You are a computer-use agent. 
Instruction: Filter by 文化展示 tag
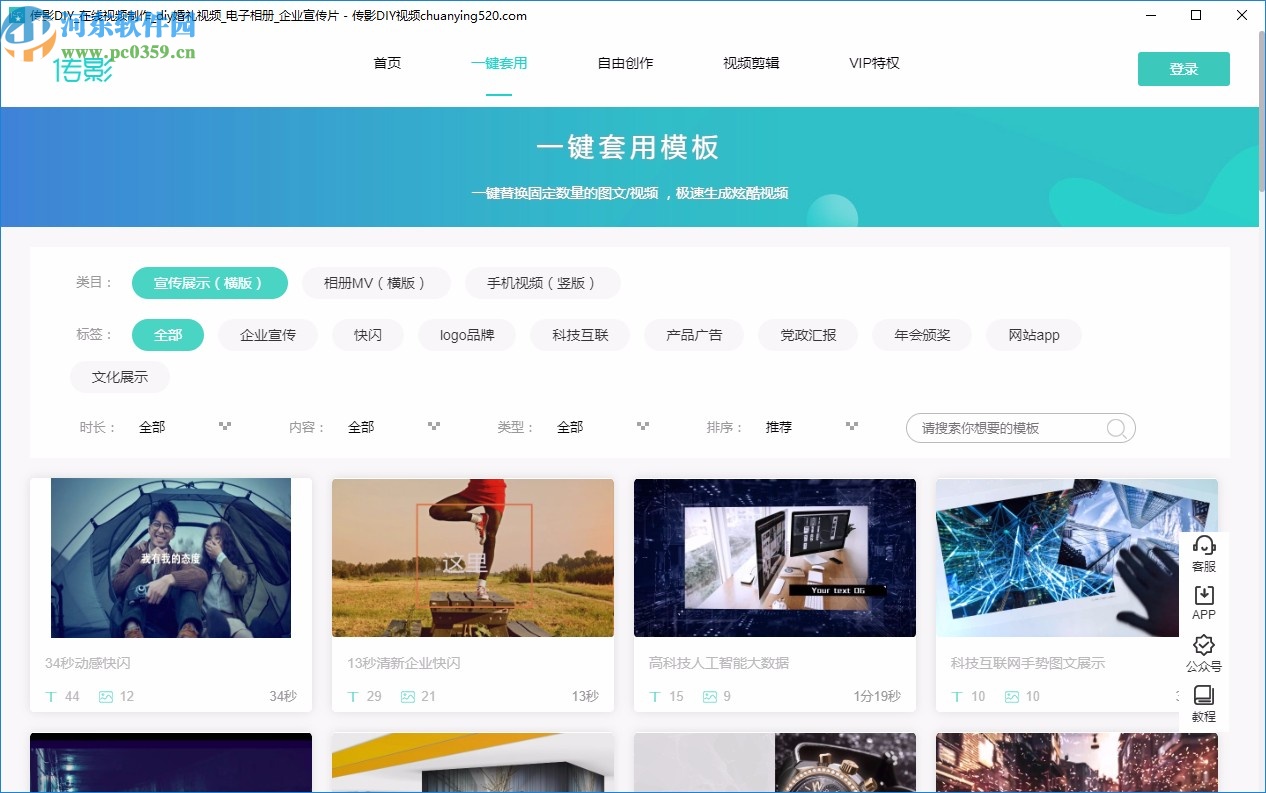[120, 377]
